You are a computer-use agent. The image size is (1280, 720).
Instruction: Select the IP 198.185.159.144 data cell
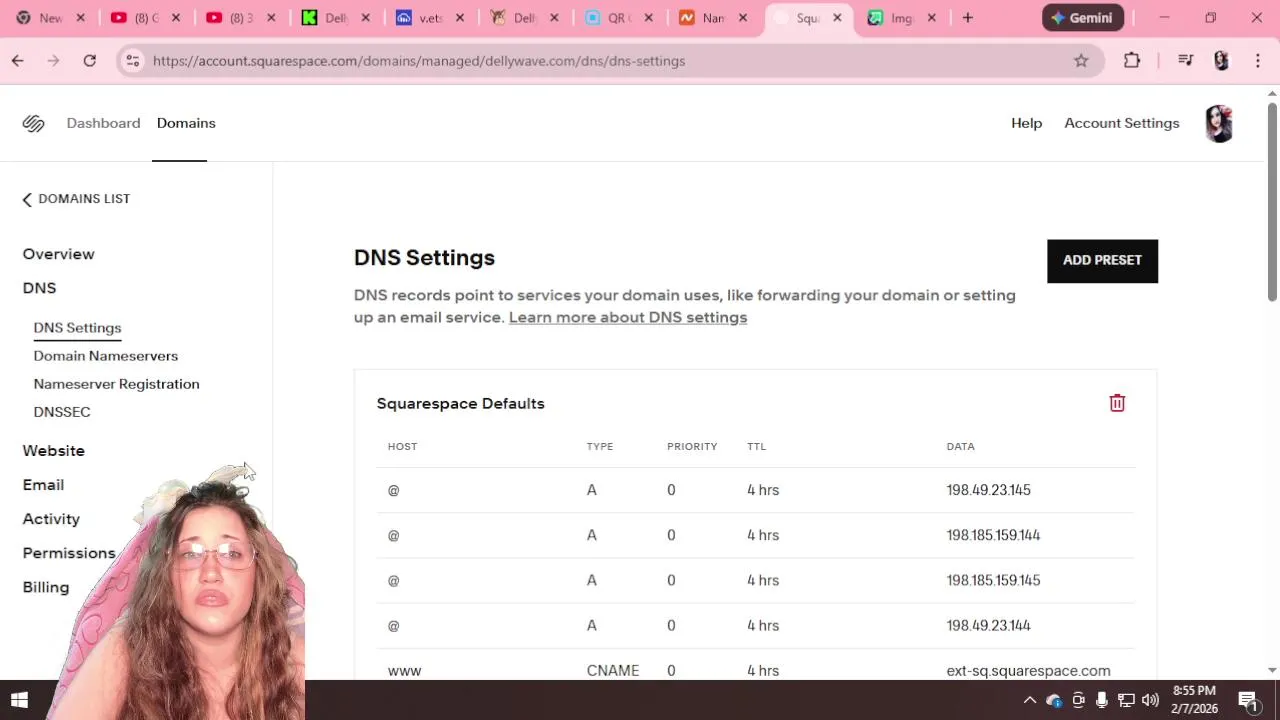pyautogui.click(x=993, y=535)
